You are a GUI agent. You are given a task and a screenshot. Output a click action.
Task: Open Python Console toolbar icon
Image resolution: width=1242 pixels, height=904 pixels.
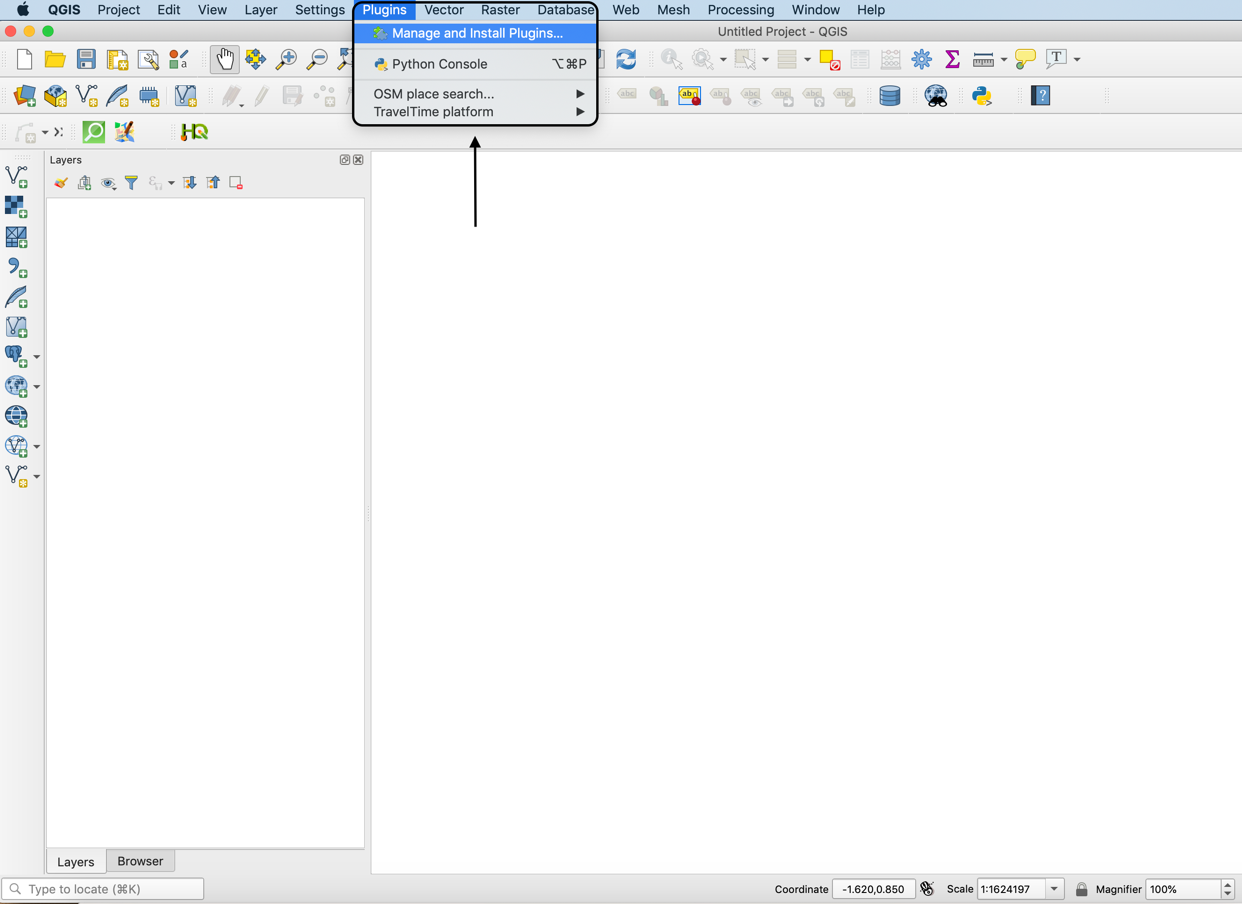click(x=982, y=96)
